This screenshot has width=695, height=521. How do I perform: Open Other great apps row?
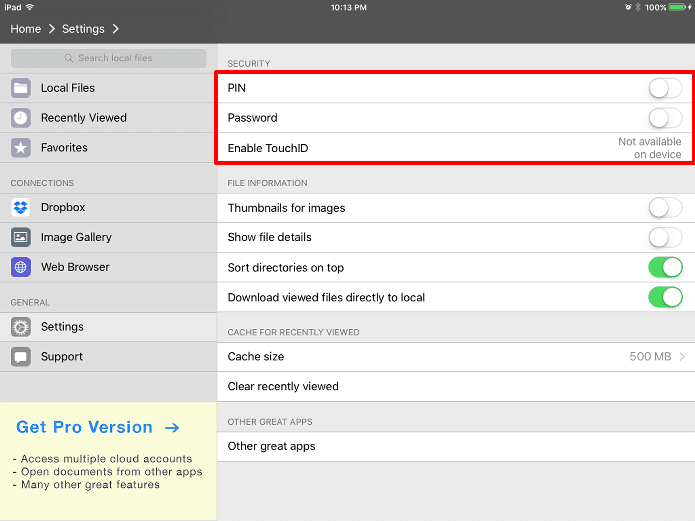coord(456,446)
